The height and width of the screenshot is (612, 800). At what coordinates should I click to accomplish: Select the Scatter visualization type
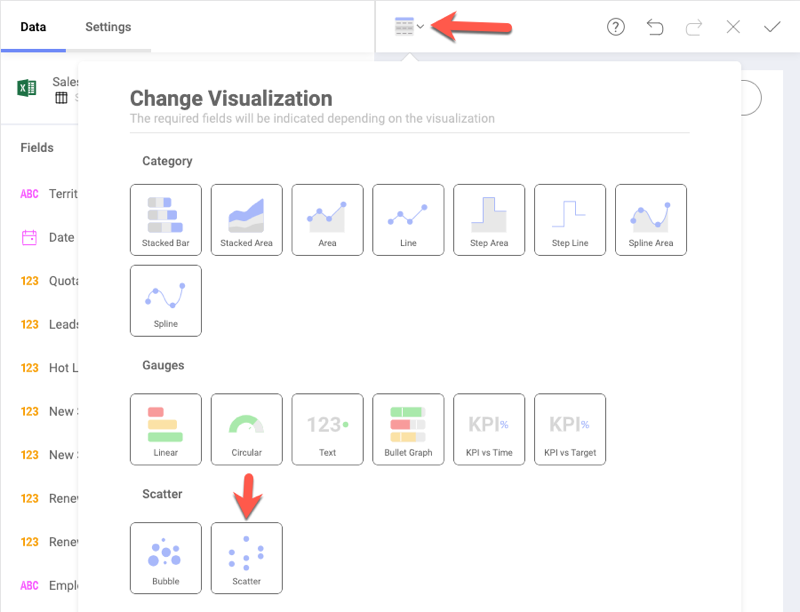pyautogui.click(x=246, y=557)
